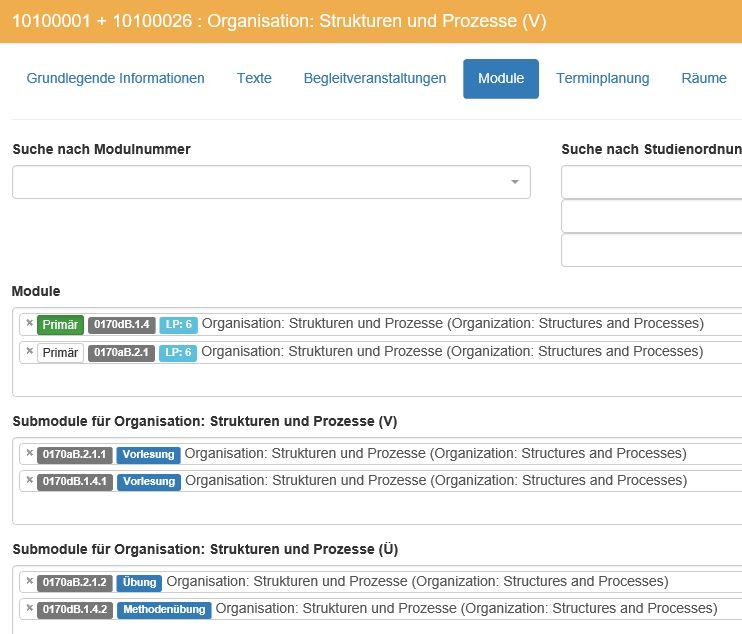742x634 pixels.
Task: Click the third Studienordnung search field
Action: (652, 250)
